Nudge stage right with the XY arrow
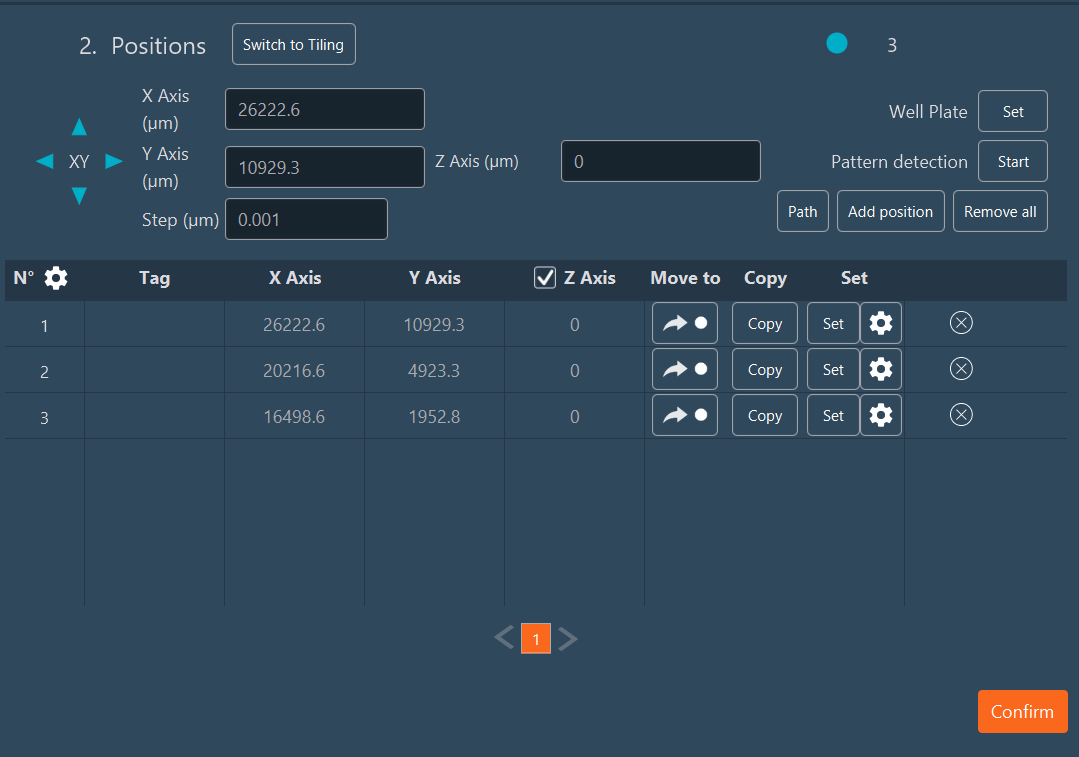The image size is (1079, 757). click(x=113, y=160)
